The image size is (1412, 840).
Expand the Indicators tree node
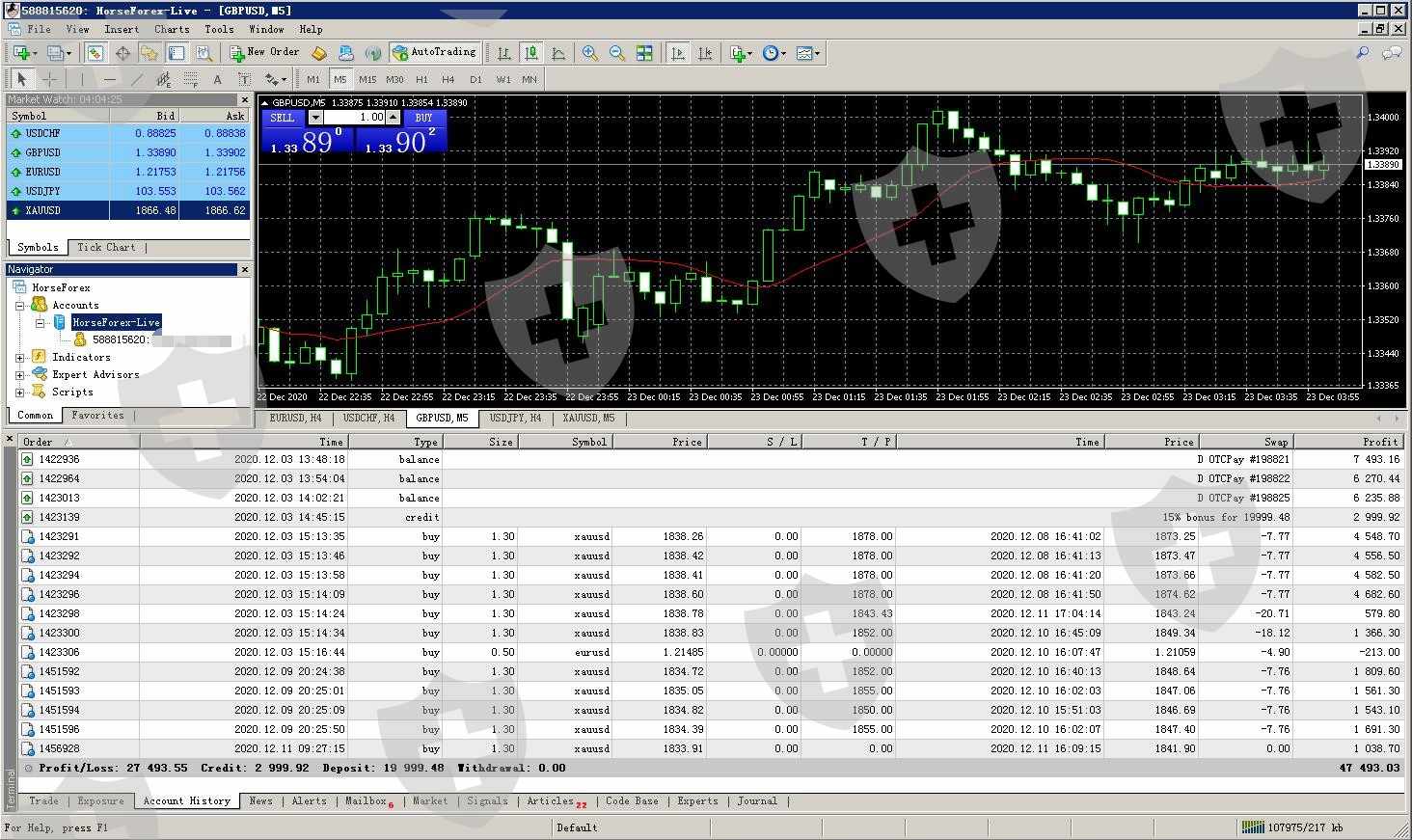pos(20,357)
